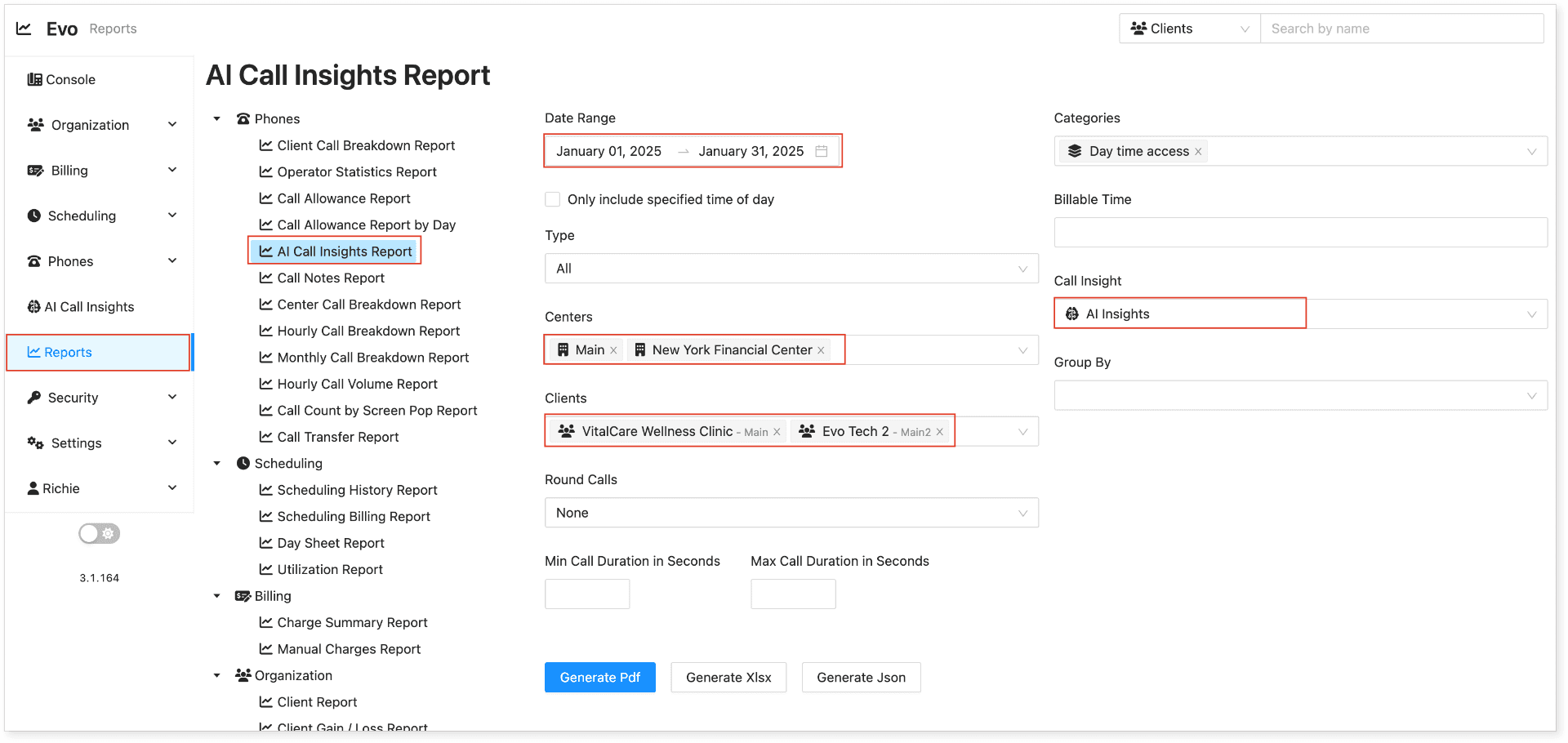The height and width of the screenshot is (743, 1568).
Task: Click the Scheduling clock icon in report tree
Action: [243, 464]
